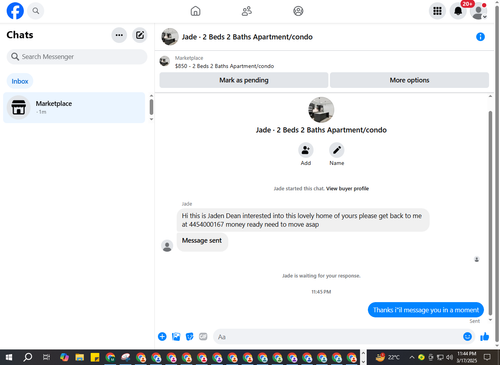This screenshot has width=500, height=365.
Task: Click chat header avatar thumbnail
Action: click(170, 37)
